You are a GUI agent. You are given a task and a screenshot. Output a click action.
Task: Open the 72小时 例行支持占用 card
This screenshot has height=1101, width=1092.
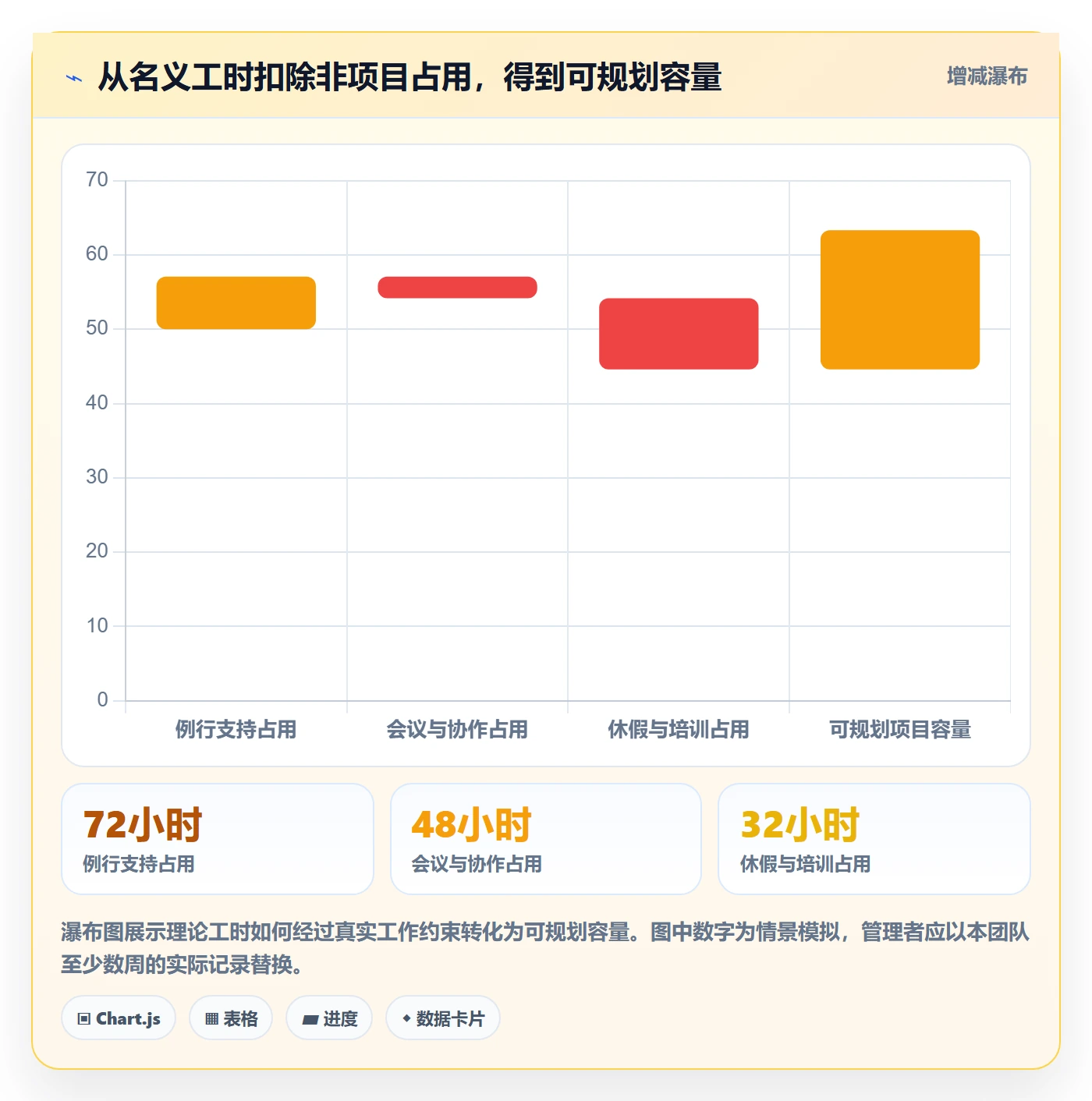tap(218, 839)
